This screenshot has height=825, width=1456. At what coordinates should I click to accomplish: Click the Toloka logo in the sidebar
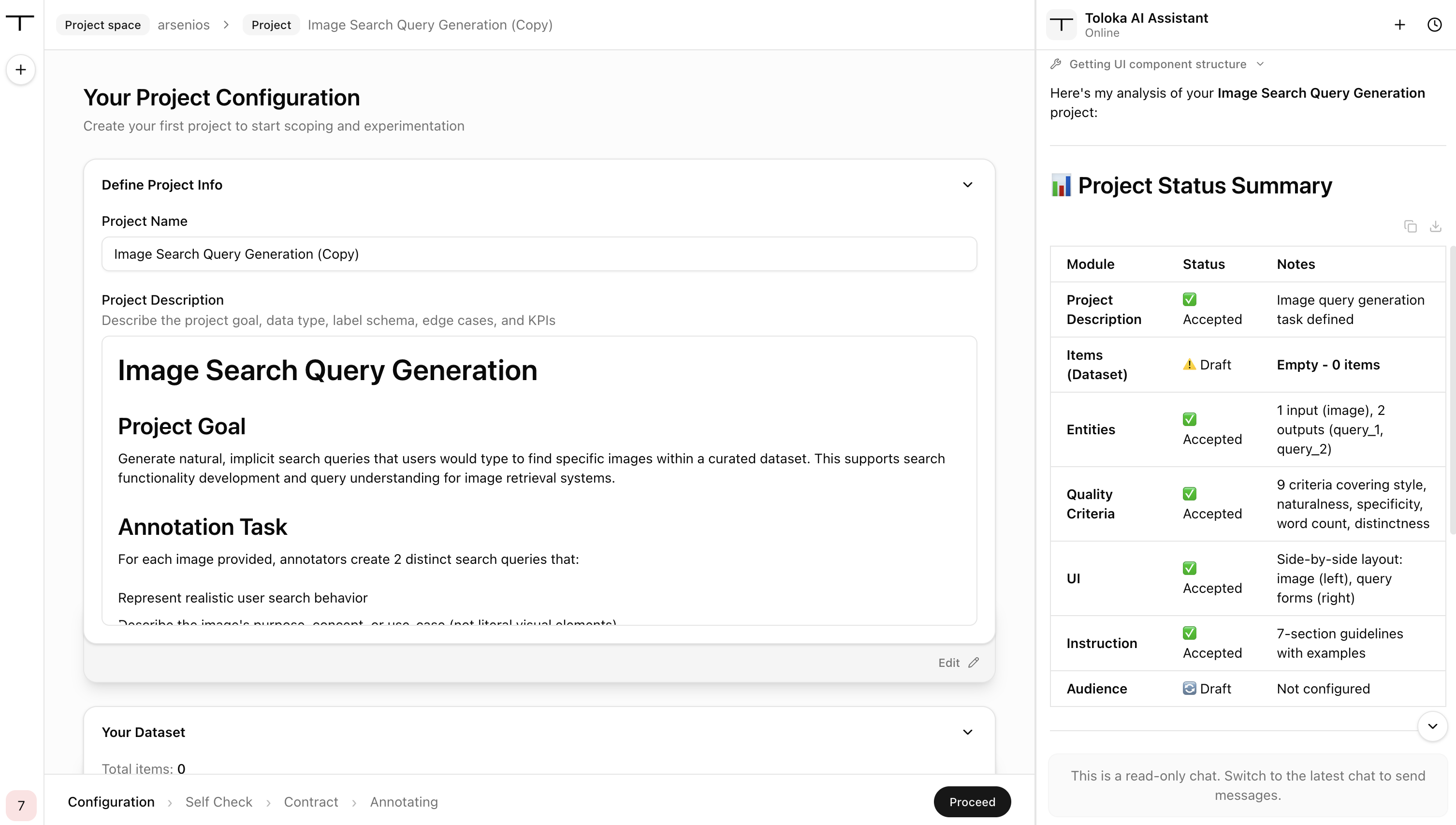tap(20, 23)
